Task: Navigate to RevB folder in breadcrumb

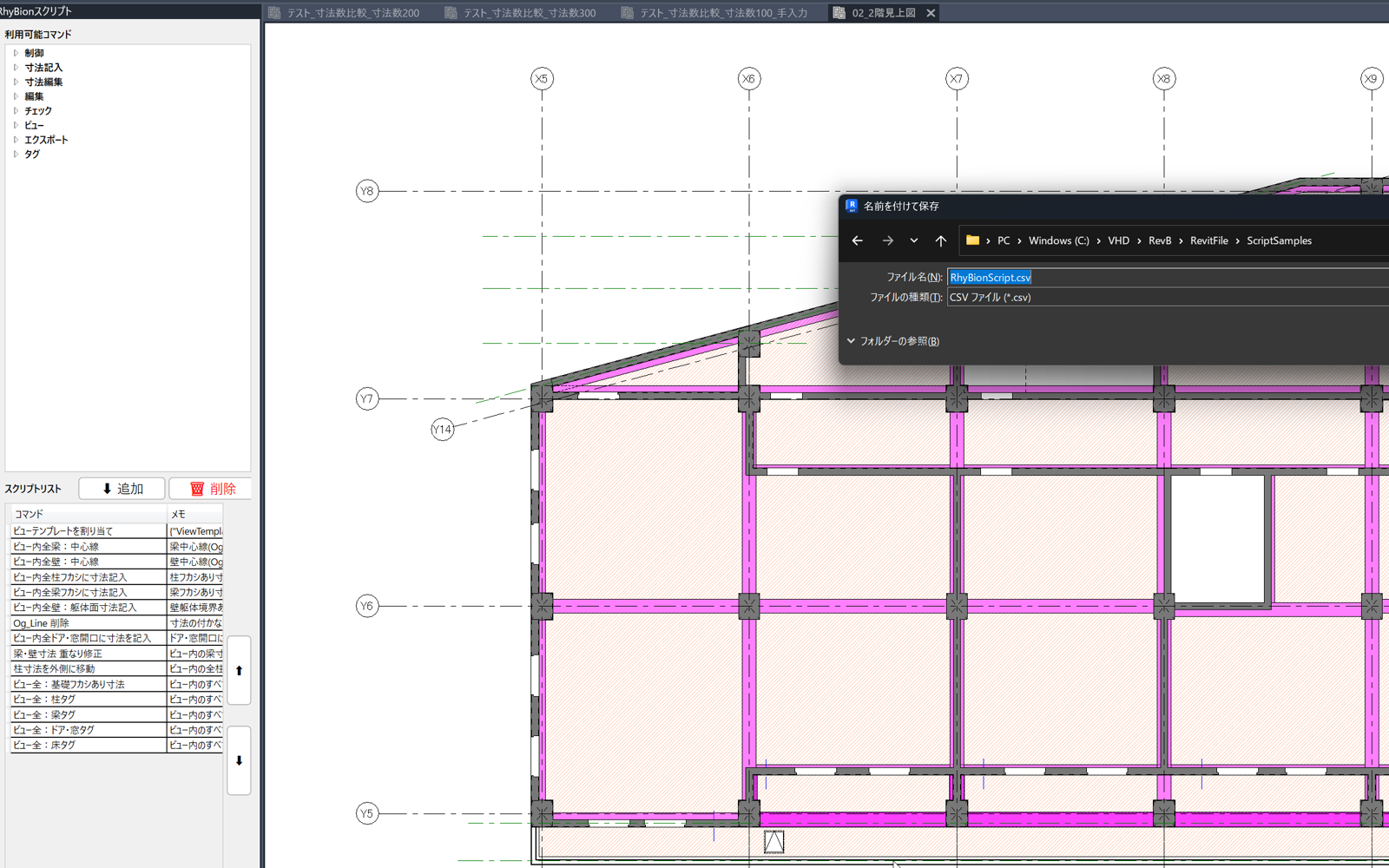Action: (x=1160, y=240)
